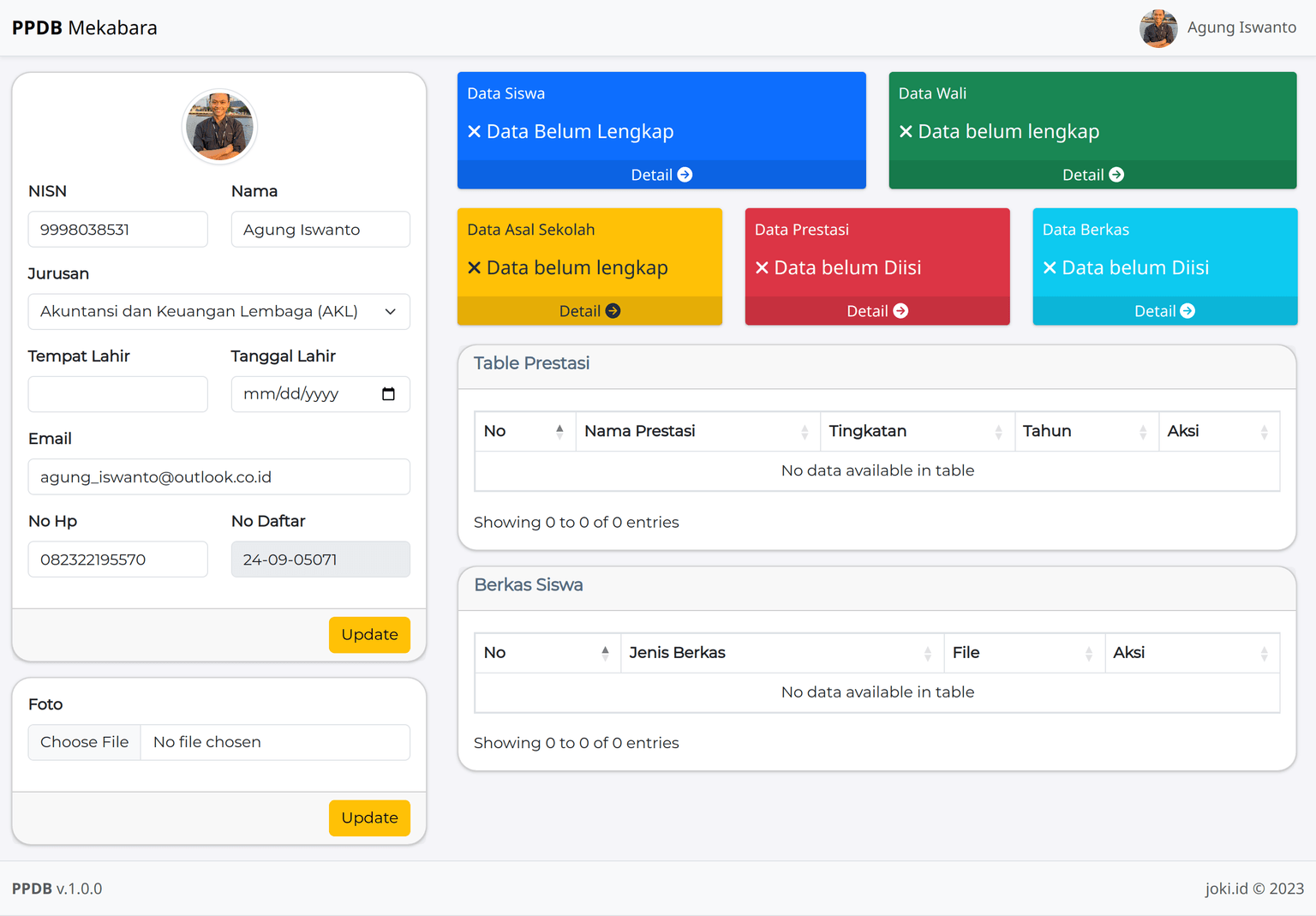Click the arrow icon on Data Wali card

point(1116,175)
